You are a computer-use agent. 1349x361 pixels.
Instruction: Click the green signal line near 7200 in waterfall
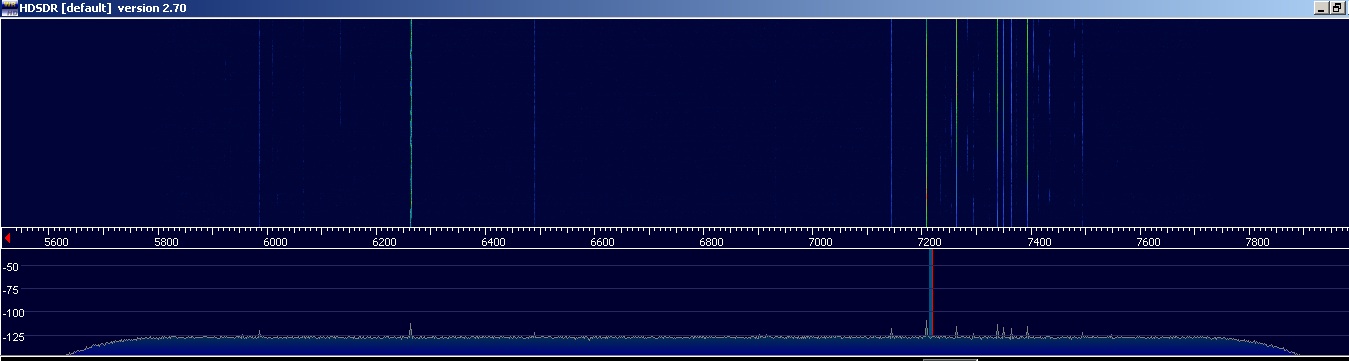point(926,120)
